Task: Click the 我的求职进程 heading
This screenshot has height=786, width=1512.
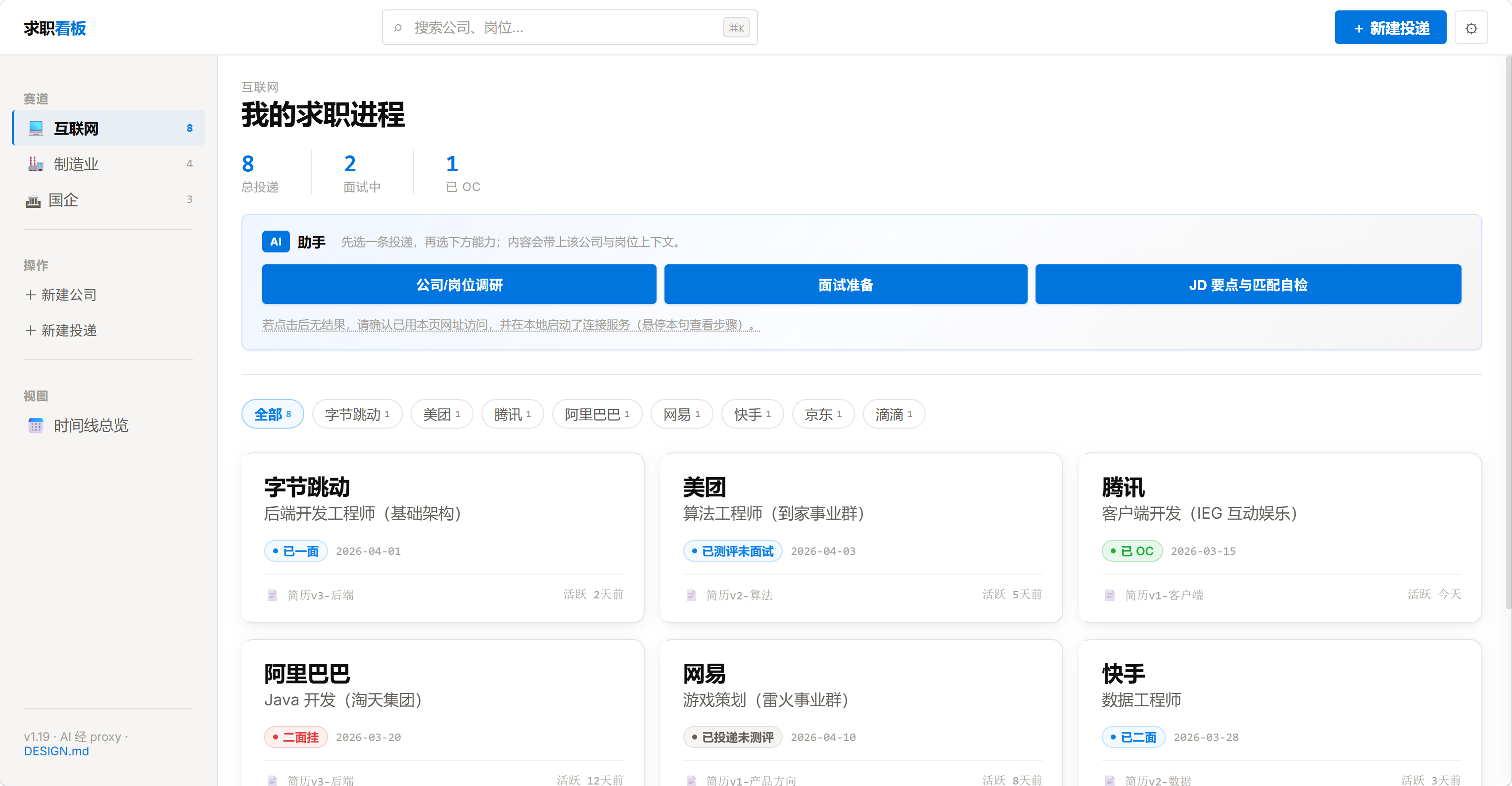Action: click(x=324, y=114)
